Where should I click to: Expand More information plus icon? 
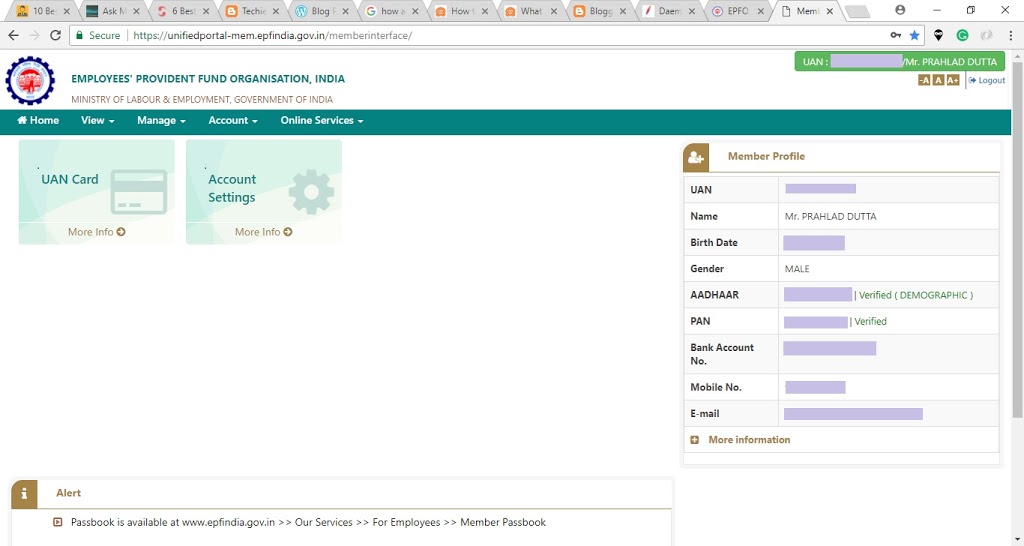[694, 440]
